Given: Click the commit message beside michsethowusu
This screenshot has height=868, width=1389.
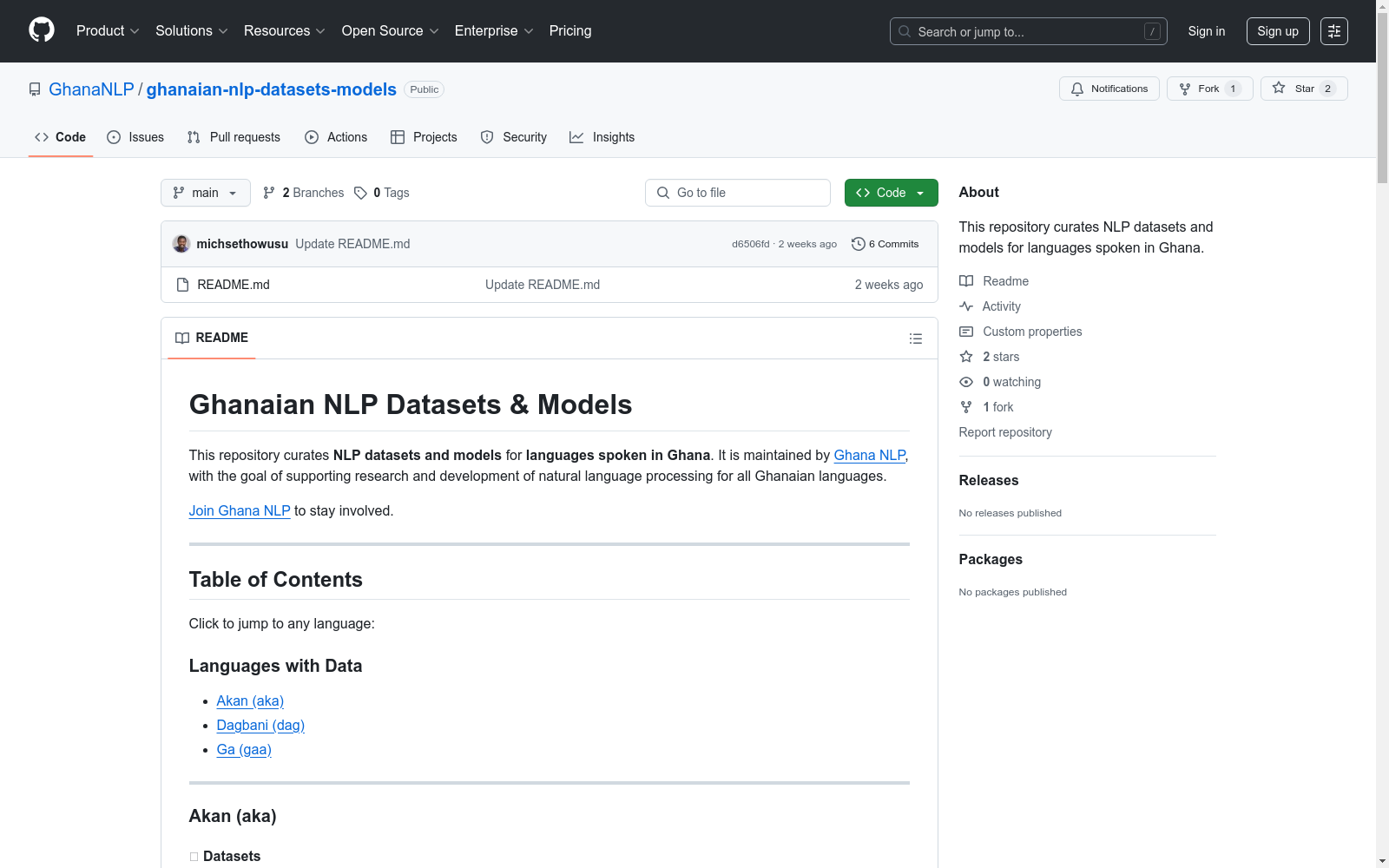Looking at the screenshot, I should pos(352,244).
